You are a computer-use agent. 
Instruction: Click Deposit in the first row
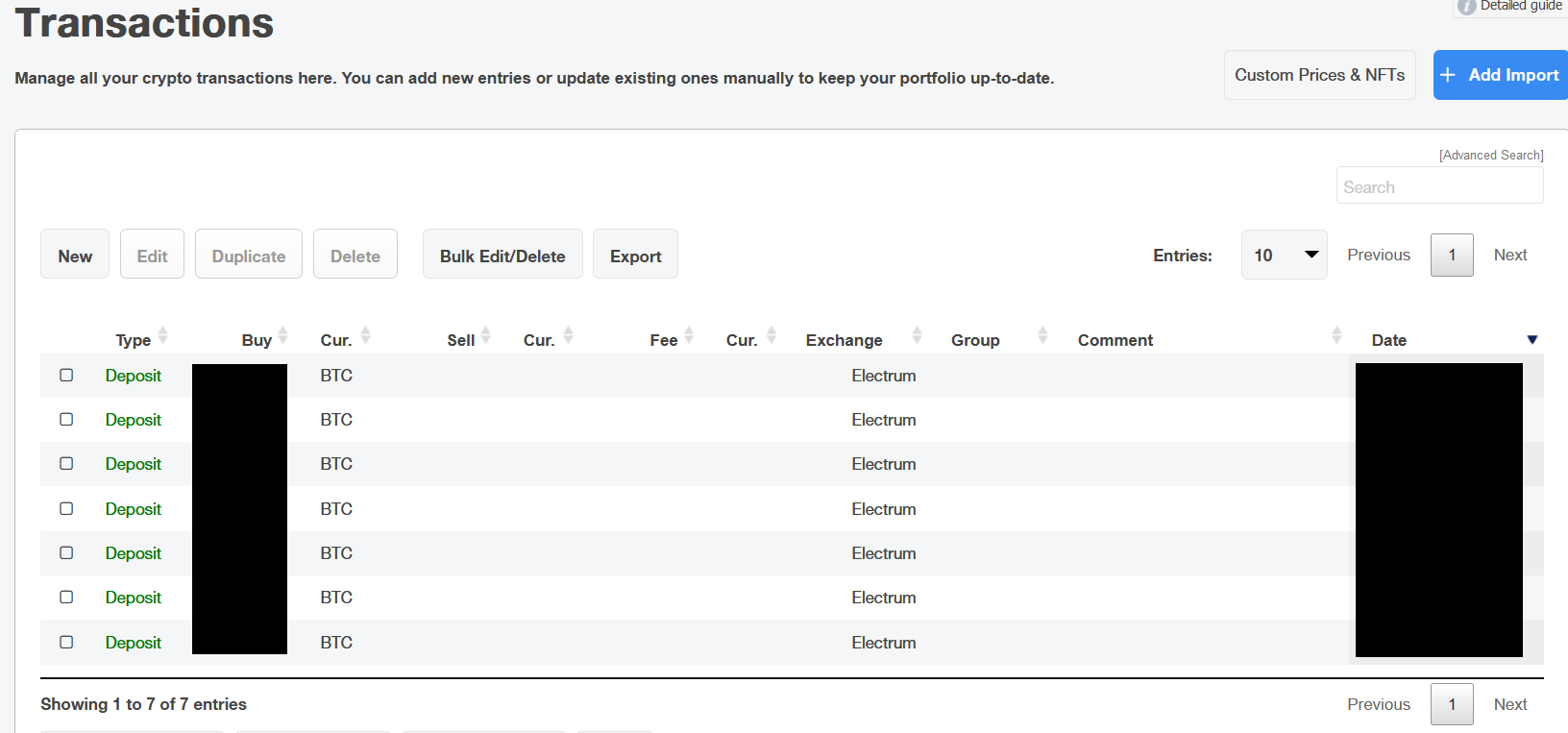pos(134,376)
